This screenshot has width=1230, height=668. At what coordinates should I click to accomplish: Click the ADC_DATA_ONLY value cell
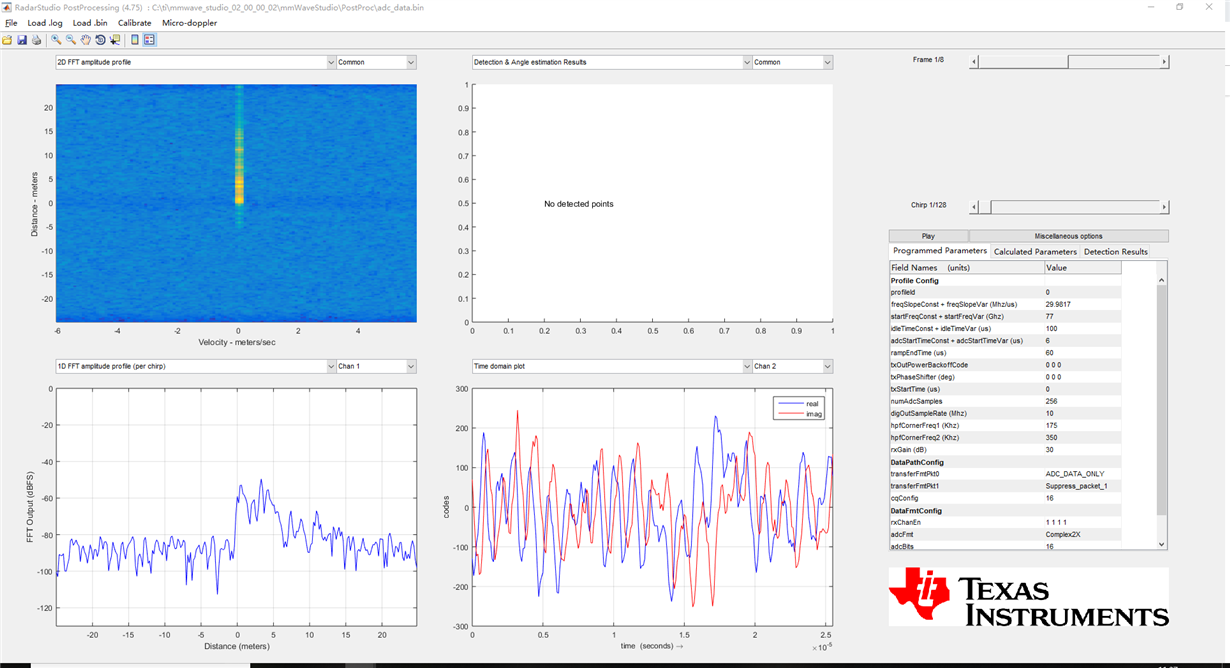point(1083,474)
